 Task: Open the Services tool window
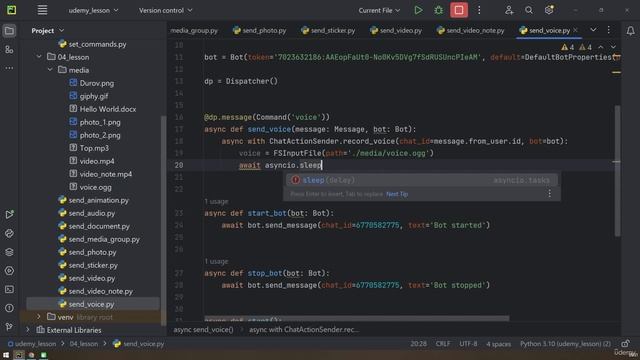[x=9, y=271]
